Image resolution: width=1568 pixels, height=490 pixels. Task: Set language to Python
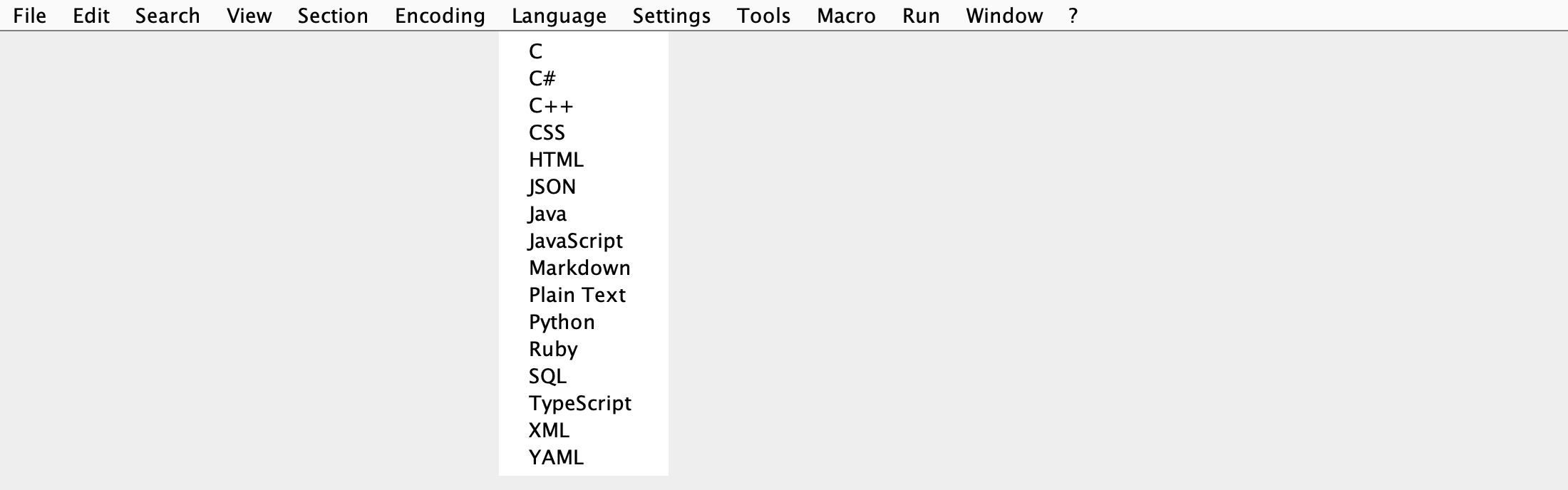(584, 322)
